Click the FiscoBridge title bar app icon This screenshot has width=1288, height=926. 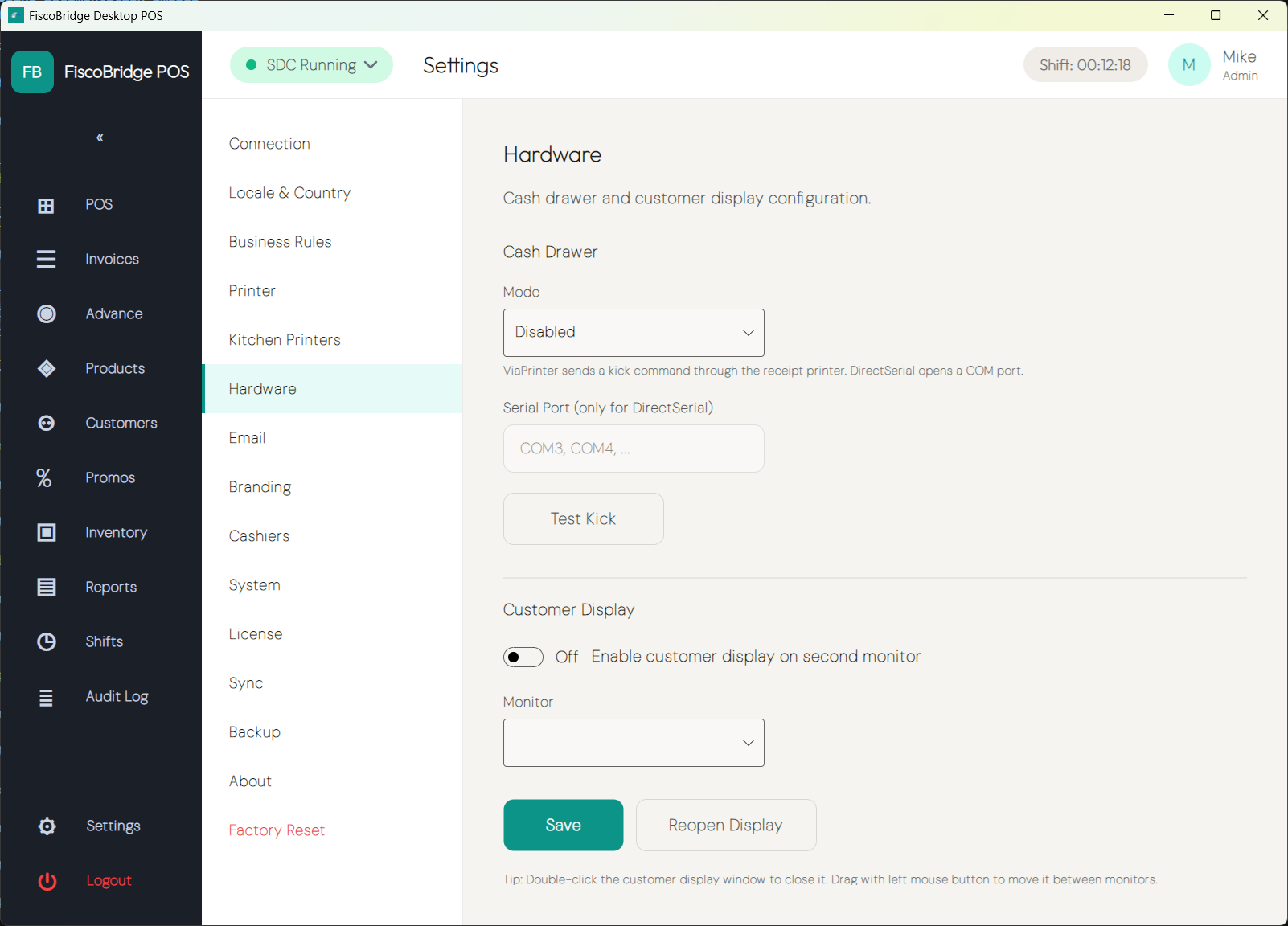click(x=15, y=15)
